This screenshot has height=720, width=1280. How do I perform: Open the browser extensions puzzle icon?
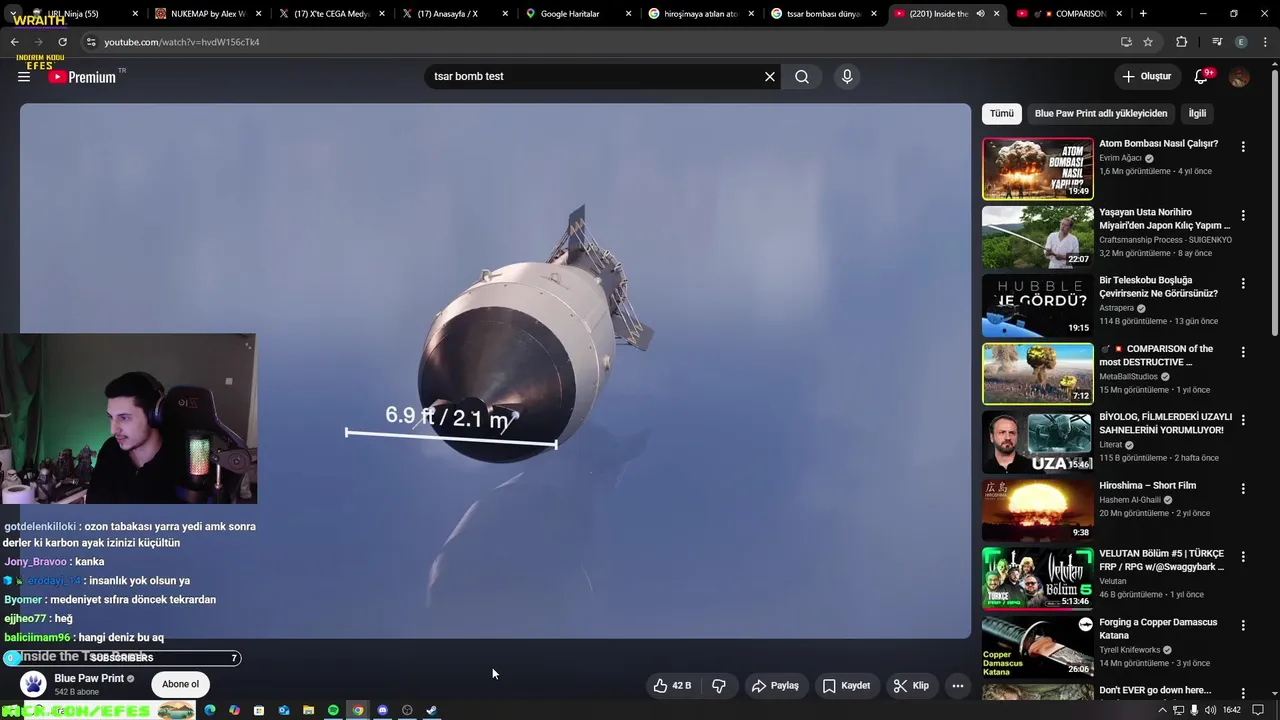(1182, 42)
